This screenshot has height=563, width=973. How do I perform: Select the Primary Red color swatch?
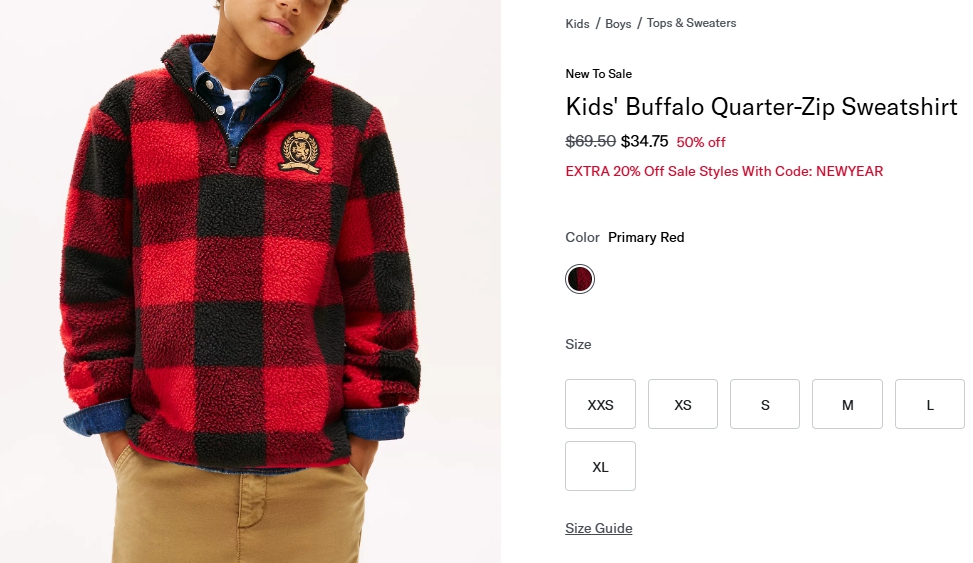click(580, 279)
